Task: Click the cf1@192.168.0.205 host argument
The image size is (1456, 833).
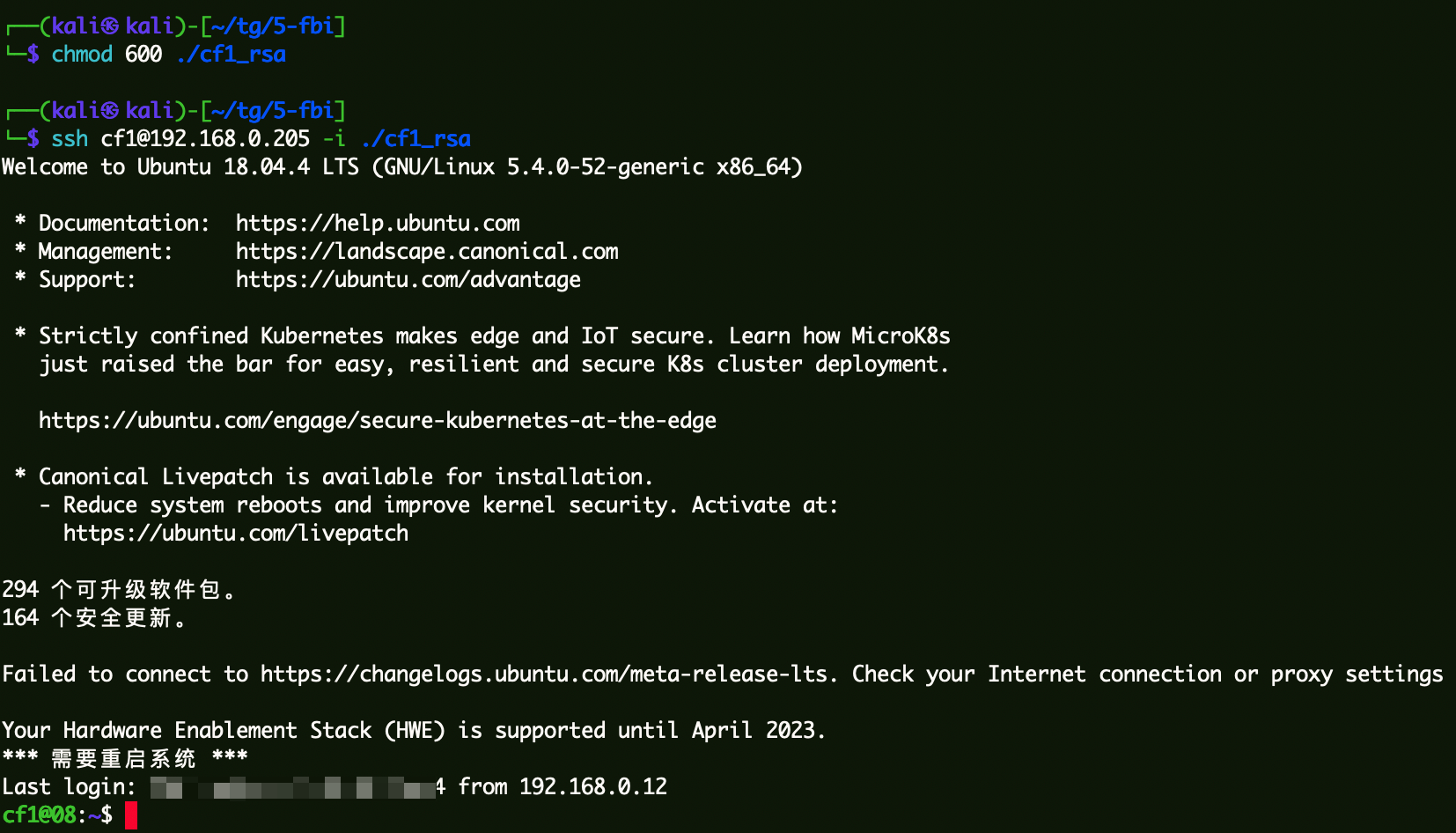Action: click(205, 139)
